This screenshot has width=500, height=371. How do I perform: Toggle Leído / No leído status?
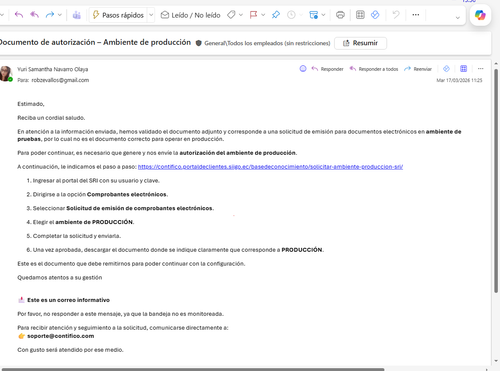(190, 15)
